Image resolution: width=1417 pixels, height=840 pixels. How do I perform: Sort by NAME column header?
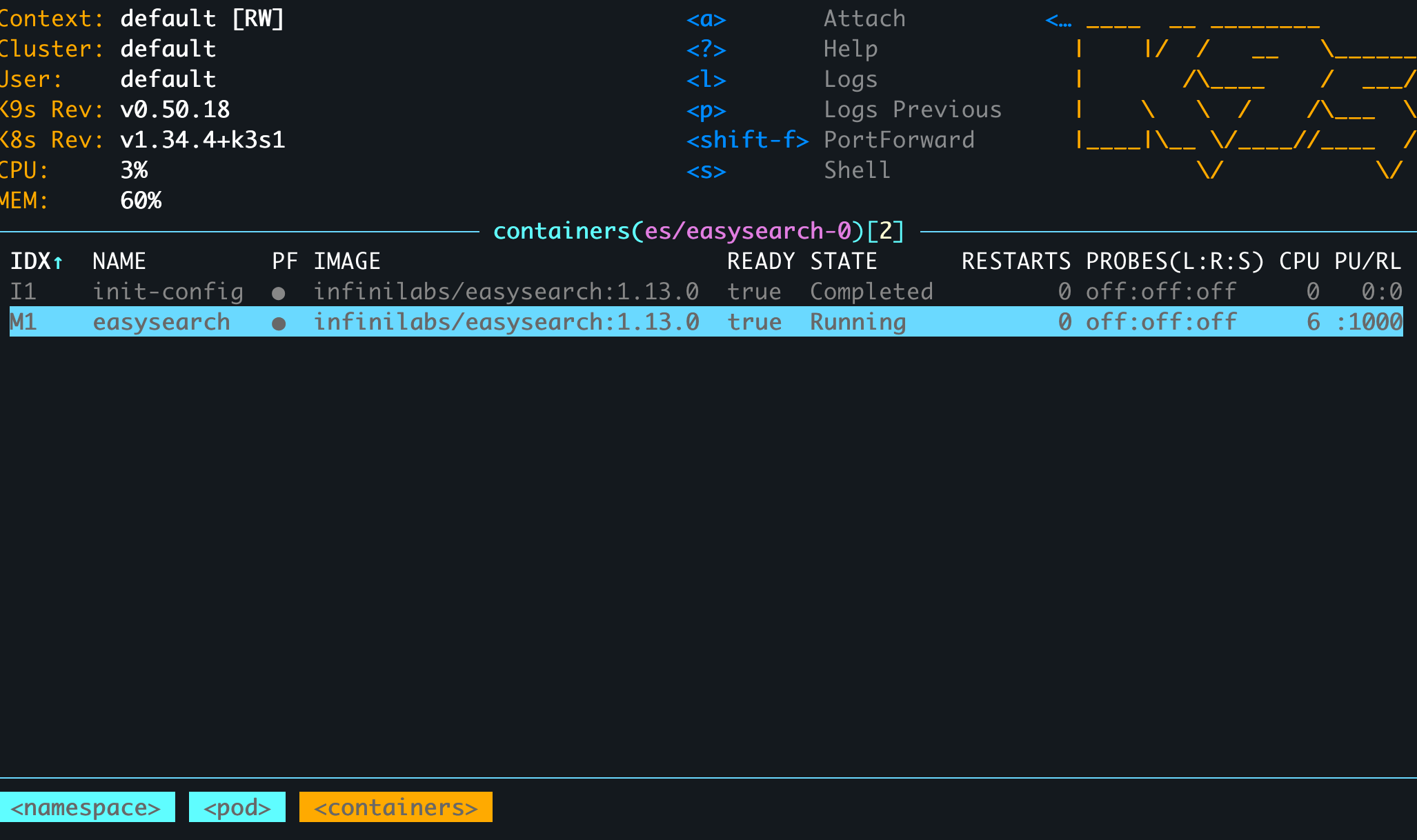(x=119, y=261)
